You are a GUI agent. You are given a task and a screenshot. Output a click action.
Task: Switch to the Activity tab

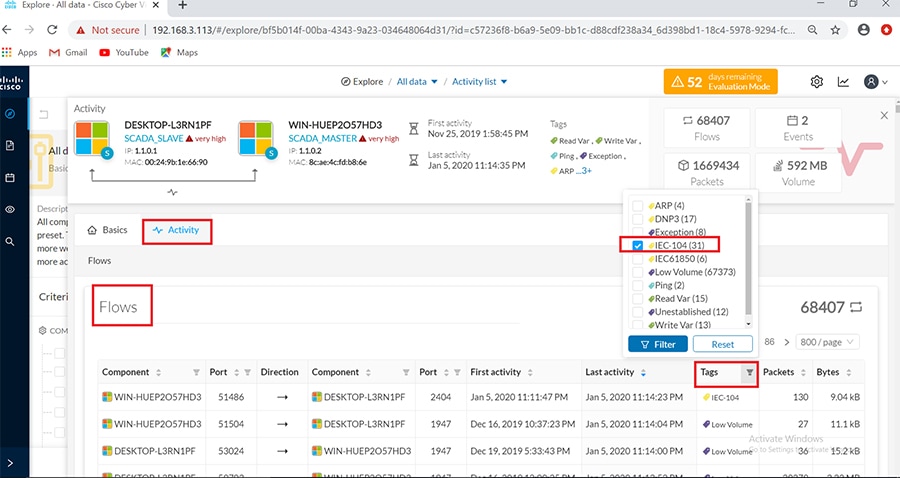[x=177, y=231]
